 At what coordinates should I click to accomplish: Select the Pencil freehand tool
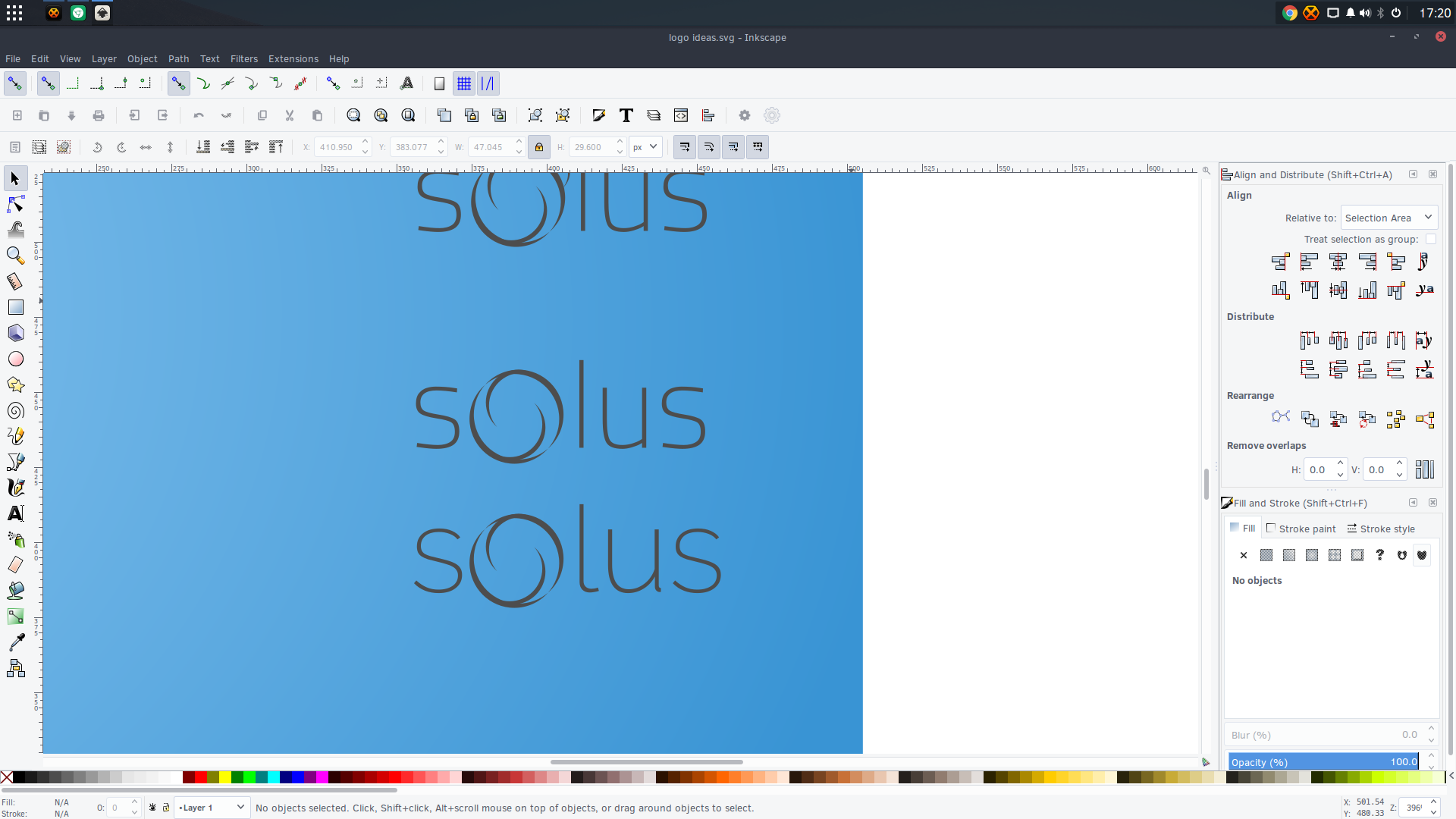click(15, 436)
